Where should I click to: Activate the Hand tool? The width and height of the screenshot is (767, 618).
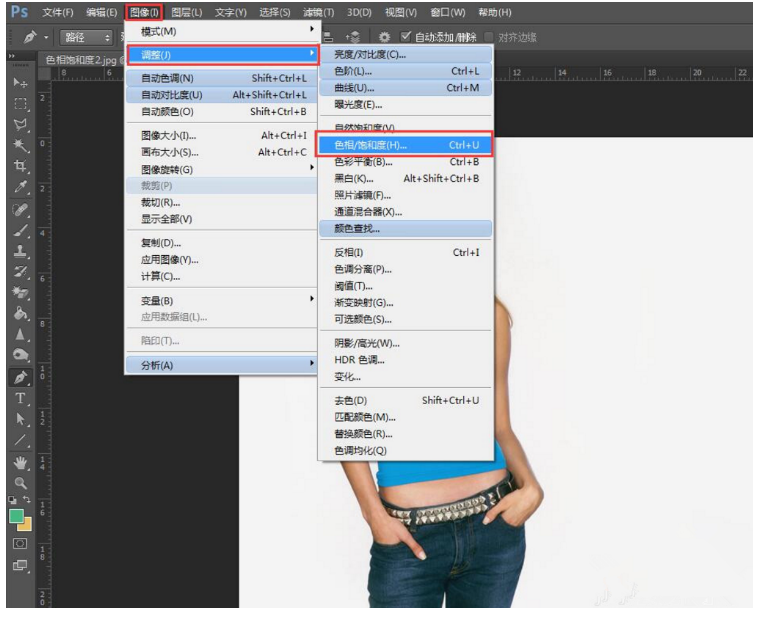(20, 462)
